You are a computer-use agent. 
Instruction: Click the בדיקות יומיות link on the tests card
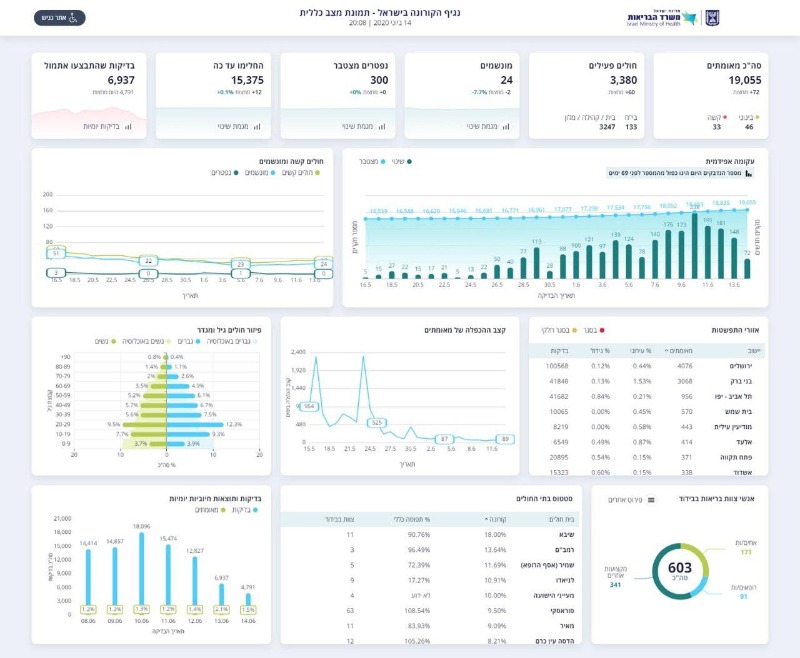[x=101, y=126]
